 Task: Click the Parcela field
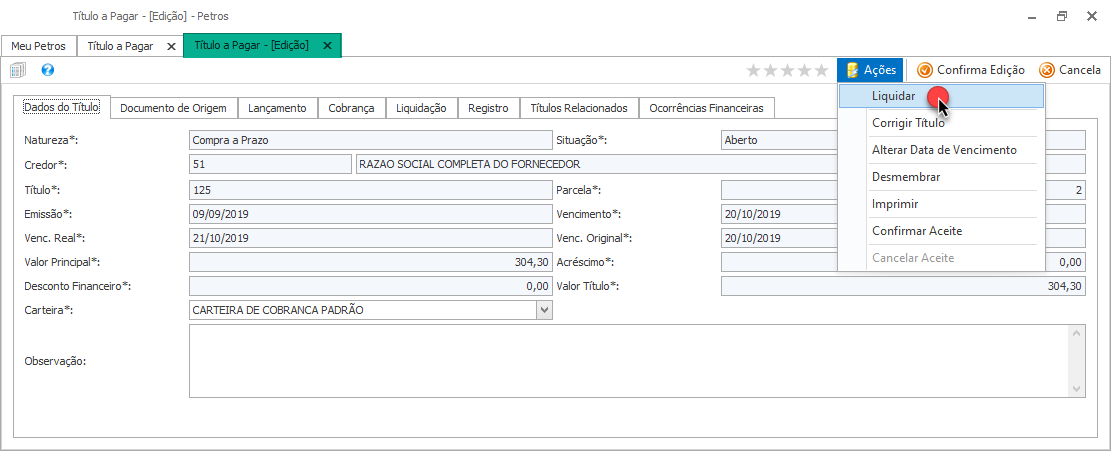pyautogui.click(x=903, y=190)
